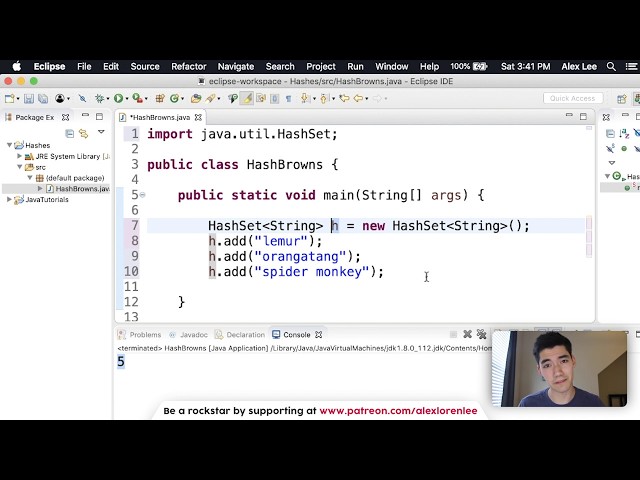Click into the Quick Access field

pyautogui.click(x=573, y=98)
